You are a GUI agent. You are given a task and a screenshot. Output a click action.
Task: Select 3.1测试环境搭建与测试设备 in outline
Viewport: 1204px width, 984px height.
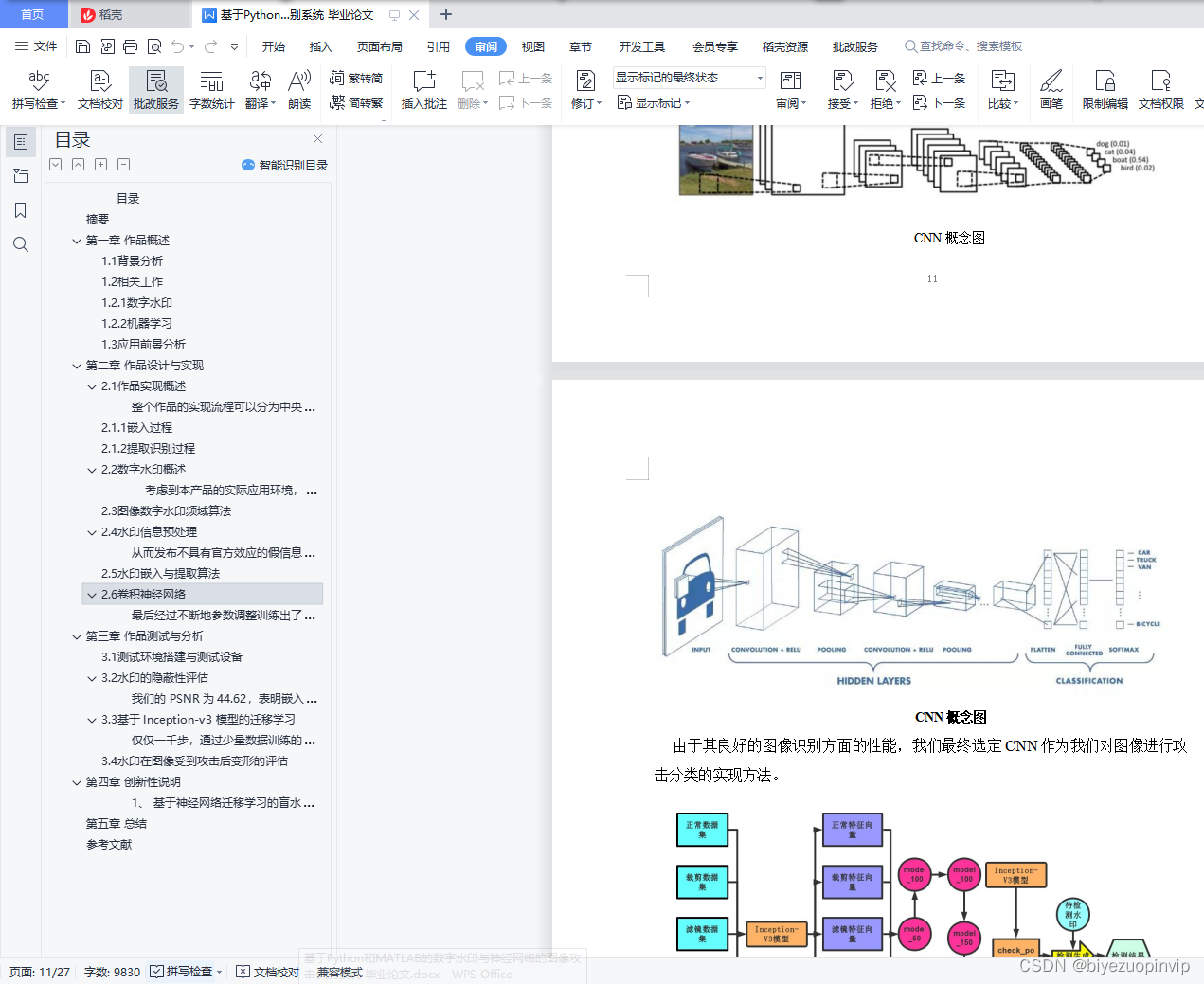tap(171, 657)
